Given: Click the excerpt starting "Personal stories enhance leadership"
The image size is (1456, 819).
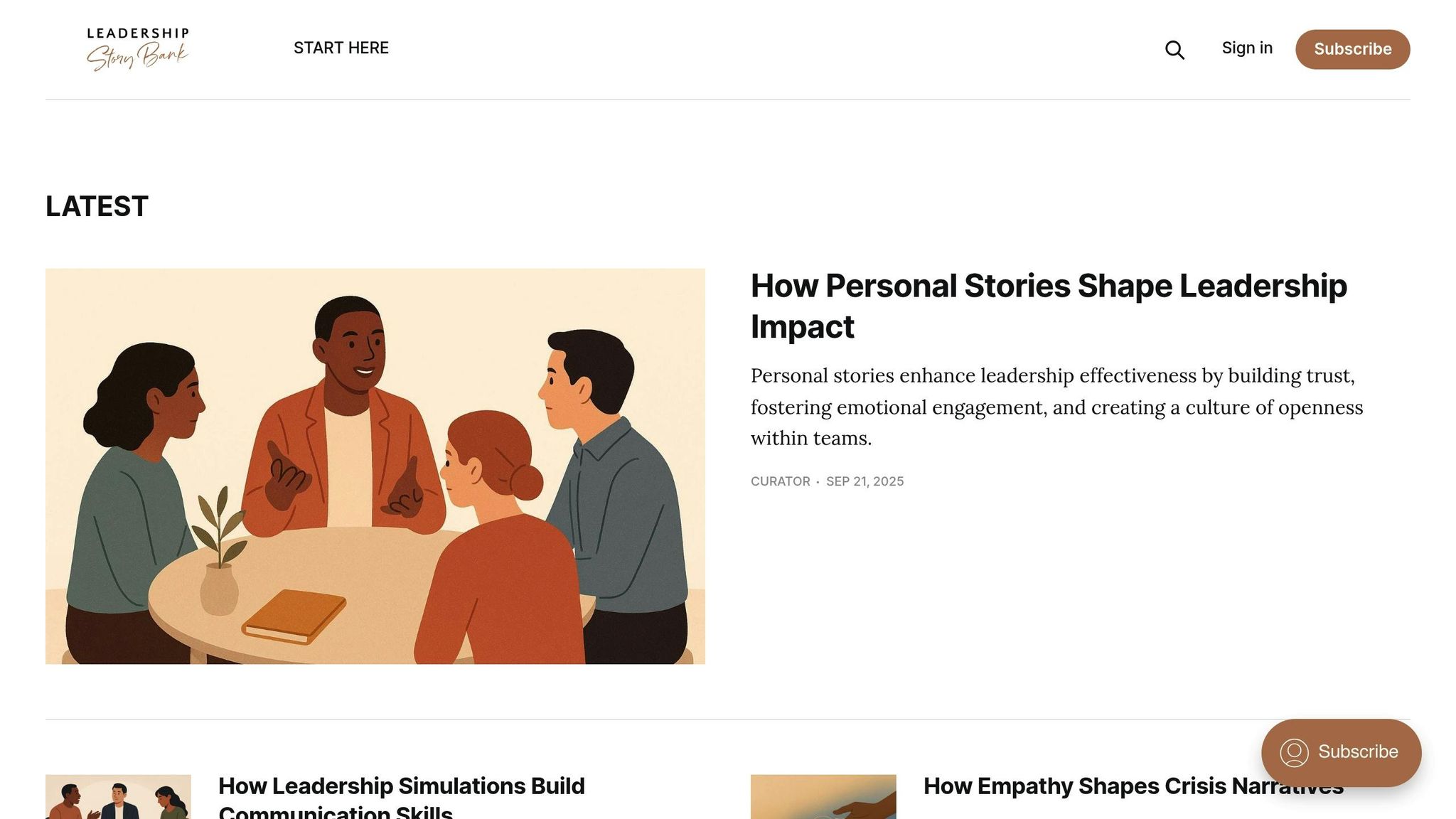Looking at the screenshot, I should (1056, 407).
